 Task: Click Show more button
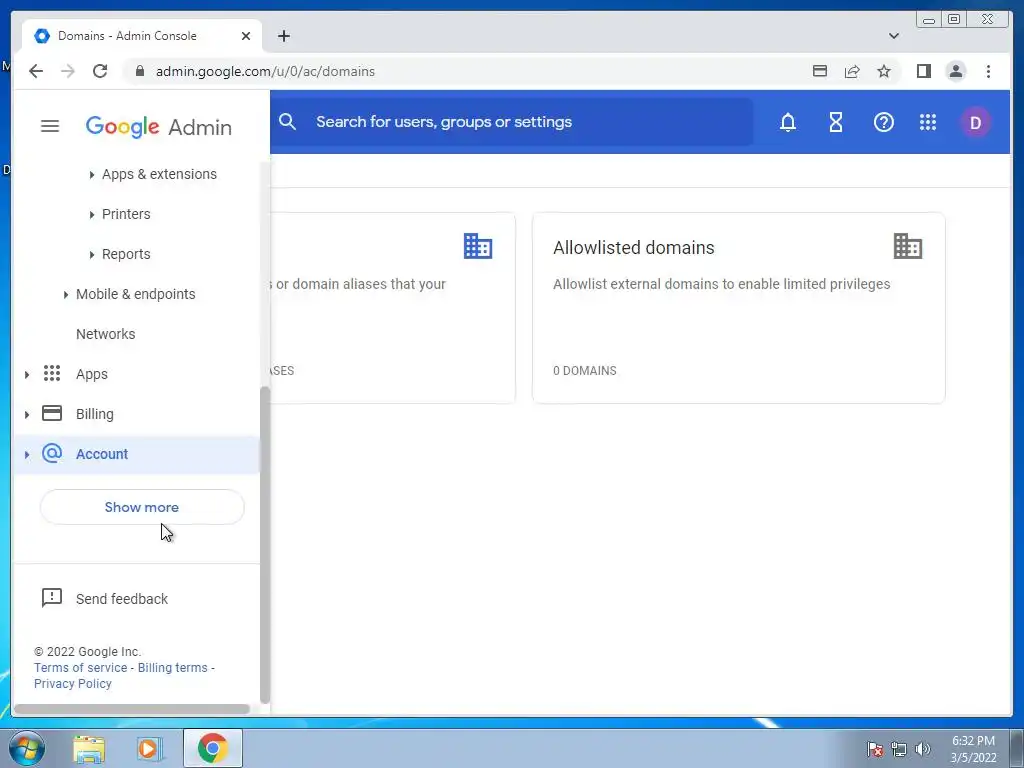[142, 507]
